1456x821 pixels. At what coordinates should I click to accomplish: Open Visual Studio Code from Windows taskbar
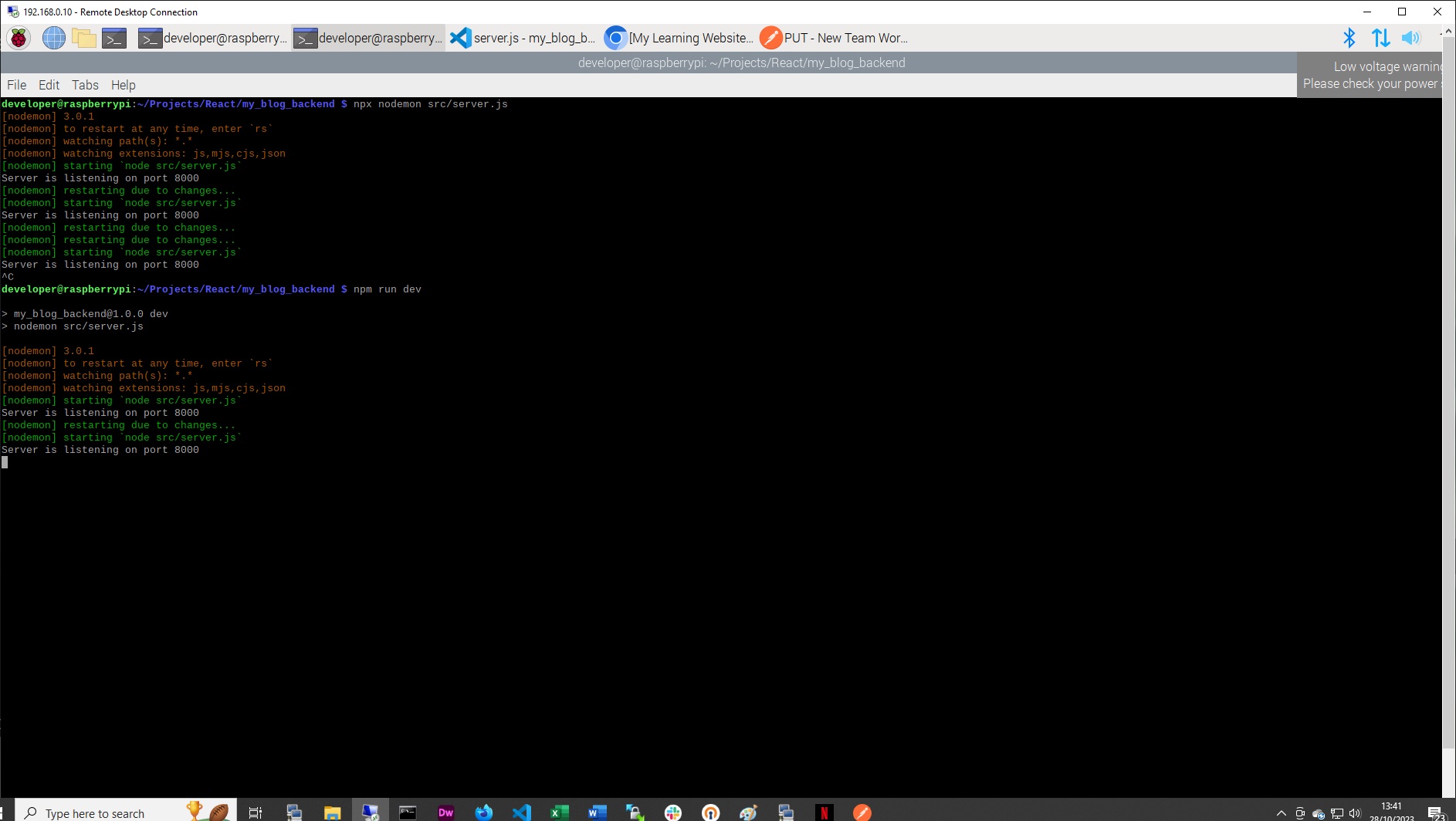pos(521,813)
